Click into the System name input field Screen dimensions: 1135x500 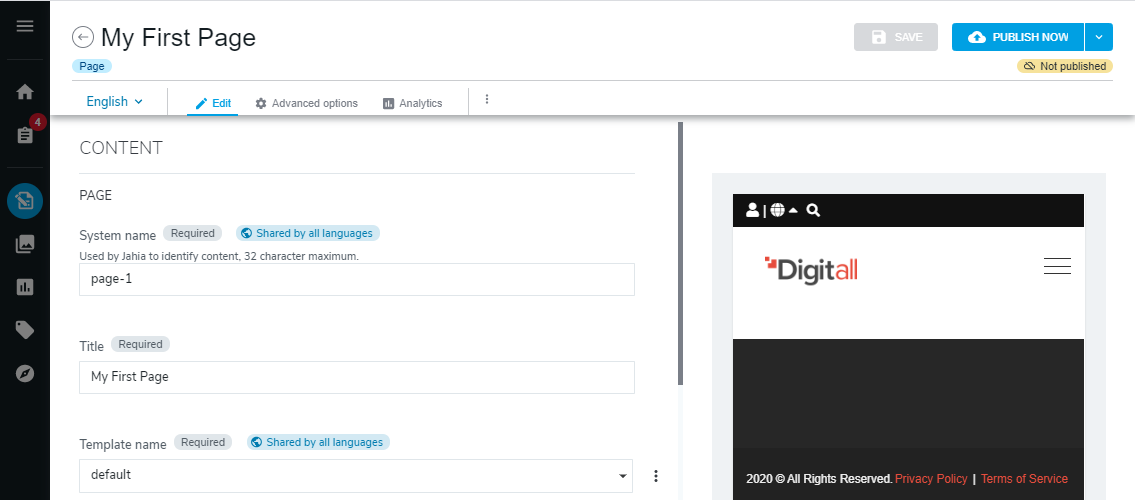[x=357, y=280]
